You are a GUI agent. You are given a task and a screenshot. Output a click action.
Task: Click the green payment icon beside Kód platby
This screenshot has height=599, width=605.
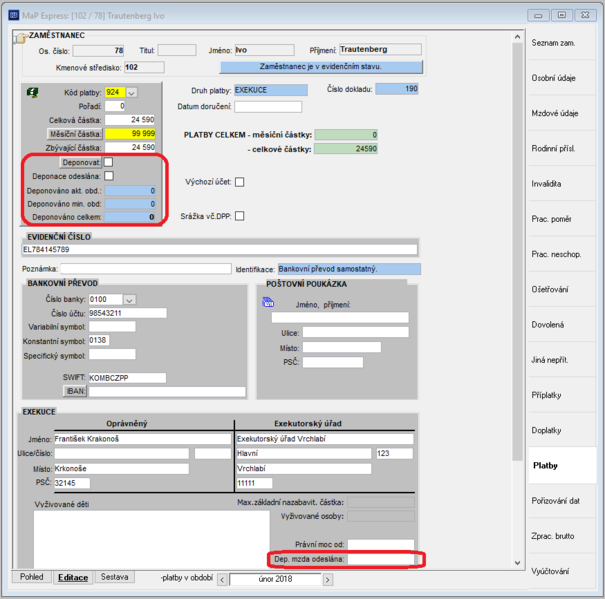pyautogui.click(x=32, y=93)
